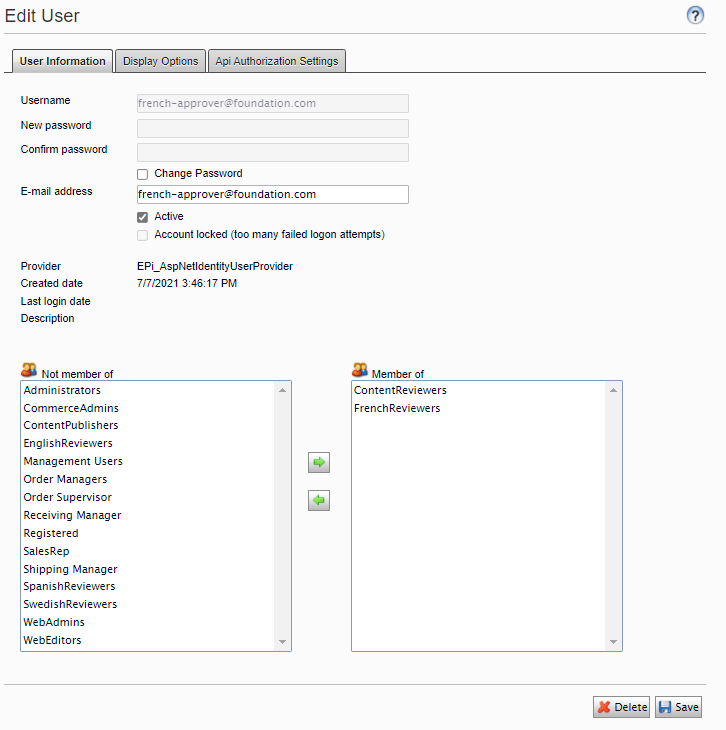The width and height of the screenshot is (726, 730).
Task: Click the green right arrow add-group button
Action: point(319,463)
